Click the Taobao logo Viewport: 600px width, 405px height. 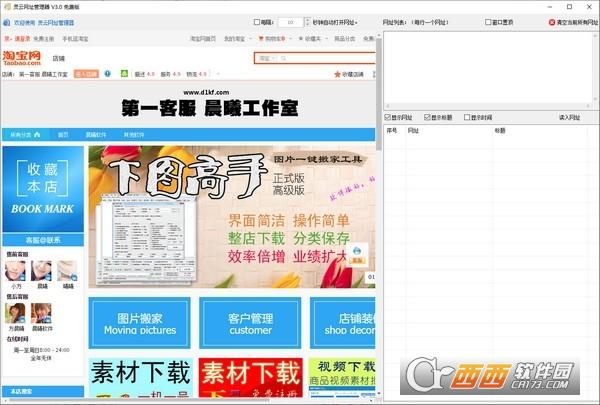pos(22,58)
